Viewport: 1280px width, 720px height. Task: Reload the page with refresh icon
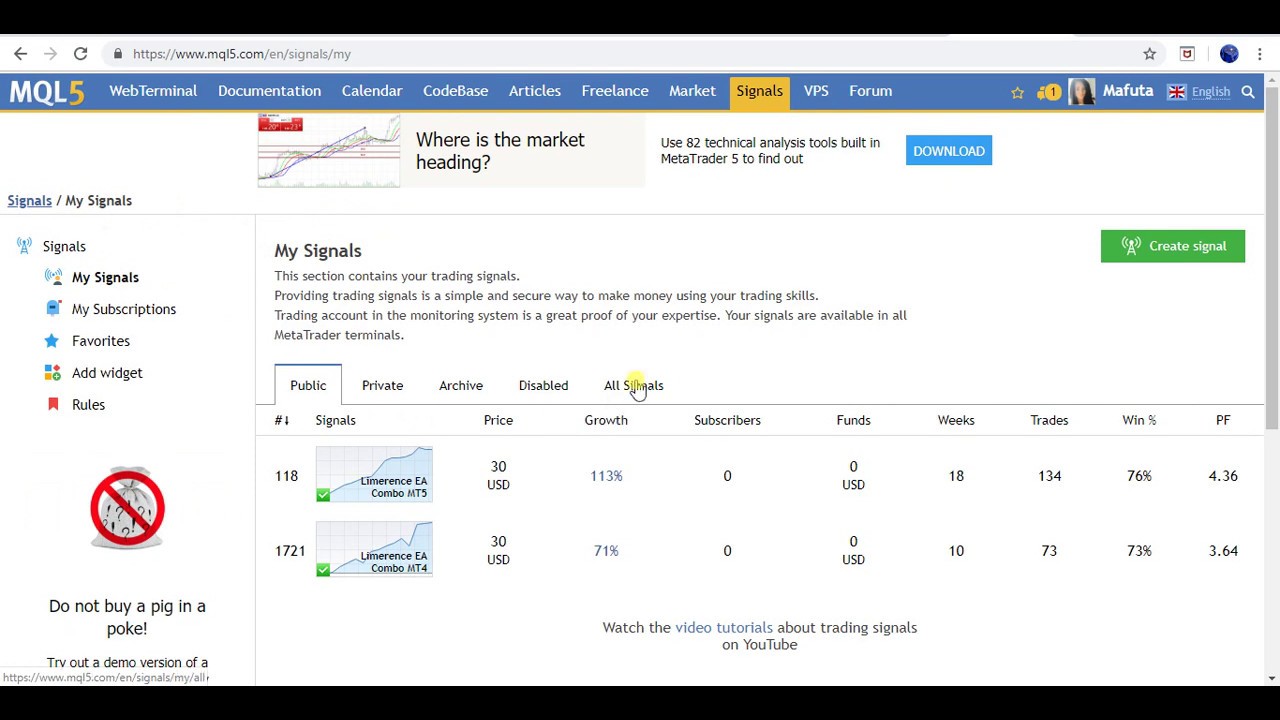tap(80, 54)
